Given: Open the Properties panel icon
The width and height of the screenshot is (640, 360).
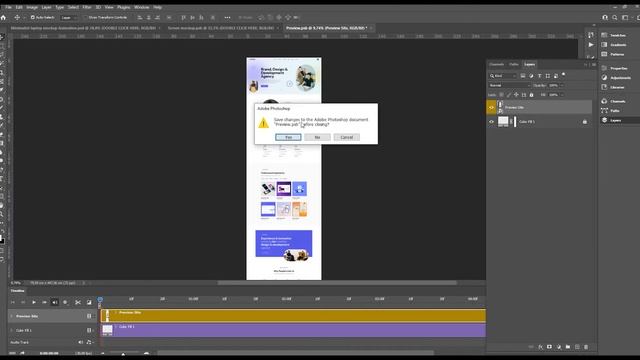Looking at the screenshot, I should tap(604, 68).
